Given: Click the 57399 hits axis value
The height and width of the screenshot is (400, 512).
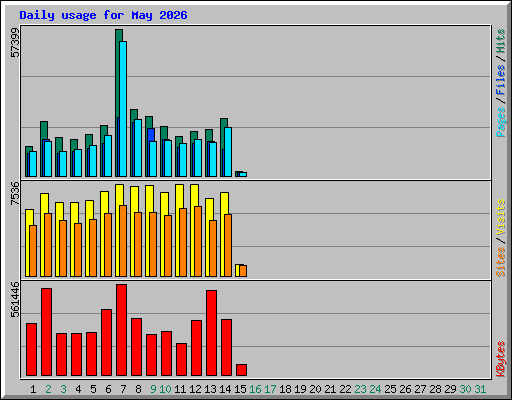Looking at the screenshot, I should pyautogui.click(x=15, y=43).
